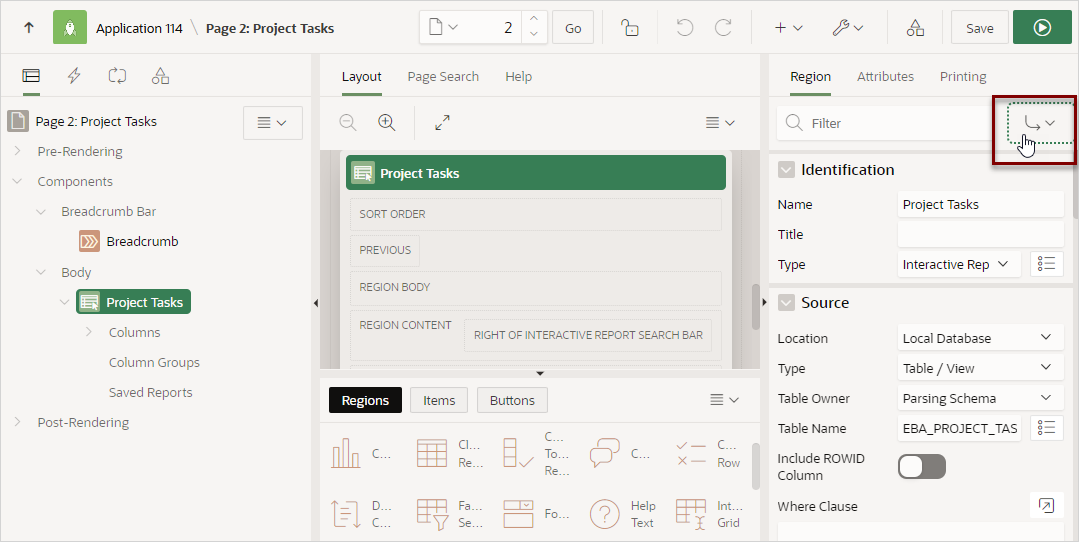The height and width of the screenshot is (542, 1079).
Task: Click the gallery collapse down arrow
Action: pyautogui.click(x=540, y=373)
